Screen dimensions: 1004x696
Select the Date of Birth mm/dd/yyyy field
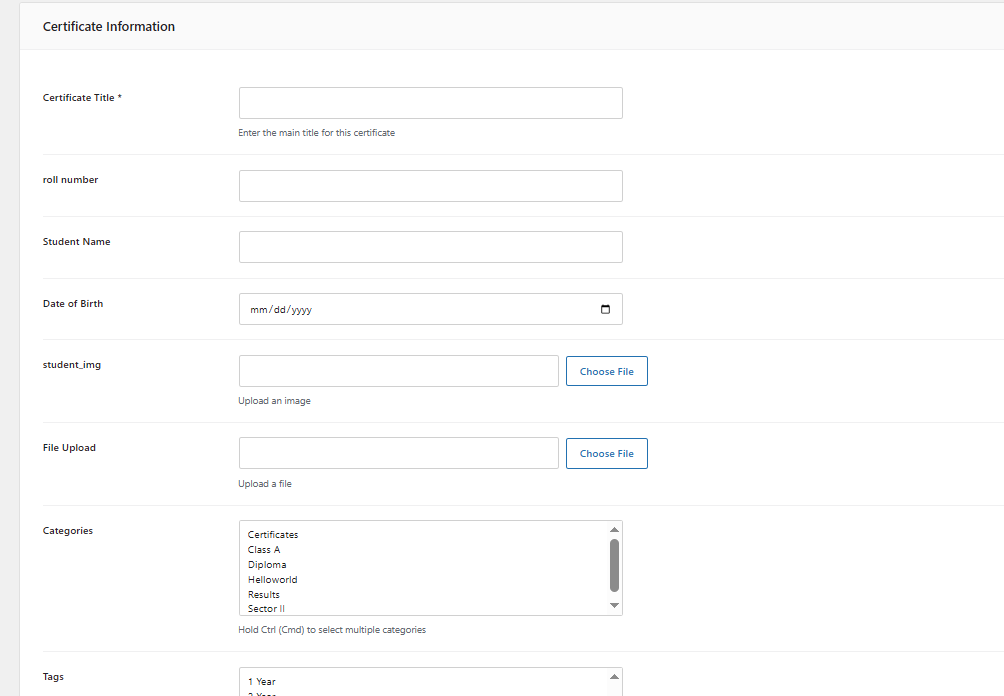[x=430, y=309]
